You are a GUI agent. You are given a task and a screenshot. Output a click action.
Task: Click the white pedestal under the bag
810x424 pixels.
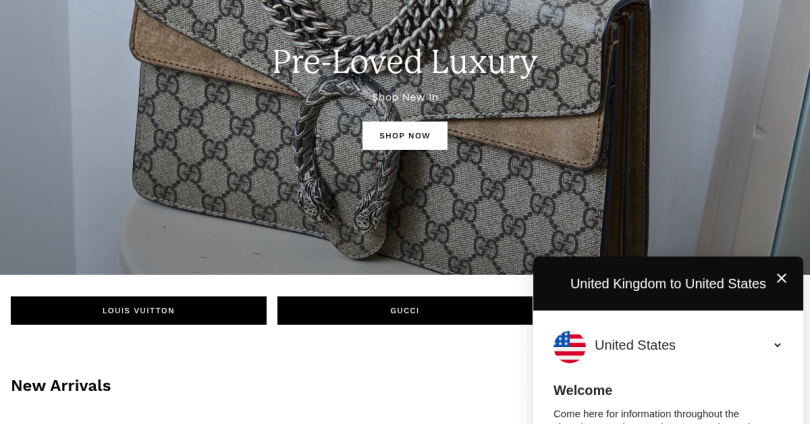(207, 243)
